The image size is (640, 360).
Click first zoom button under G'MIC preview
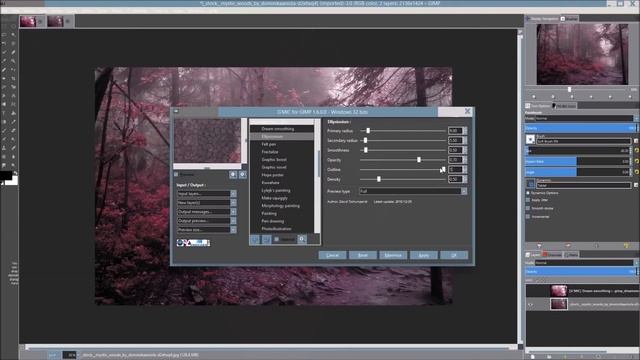click(x=233, y=175)
